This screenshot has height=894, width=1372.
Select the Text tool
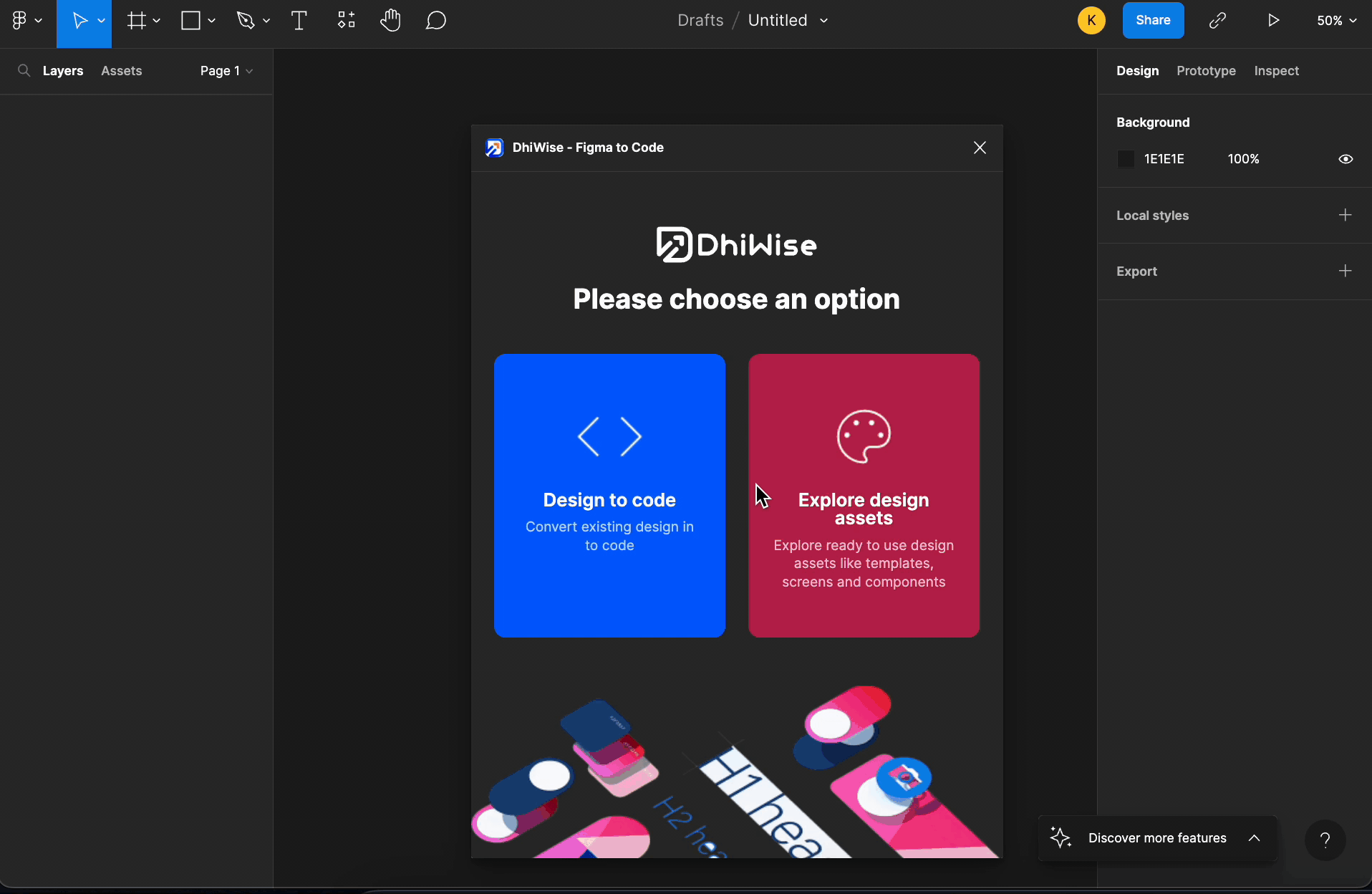tap(299, 21)
